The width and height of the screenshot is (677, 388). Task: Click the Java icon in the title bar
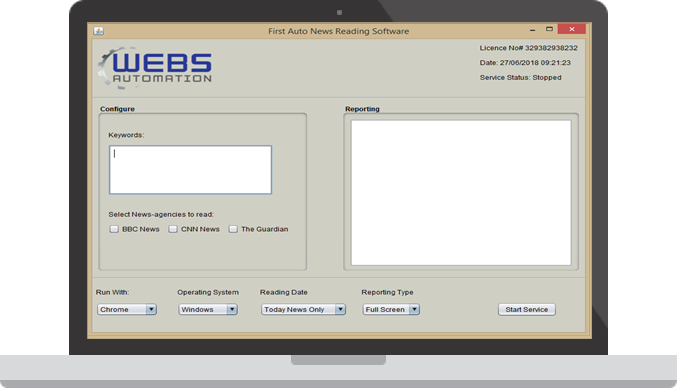[98, 31]
